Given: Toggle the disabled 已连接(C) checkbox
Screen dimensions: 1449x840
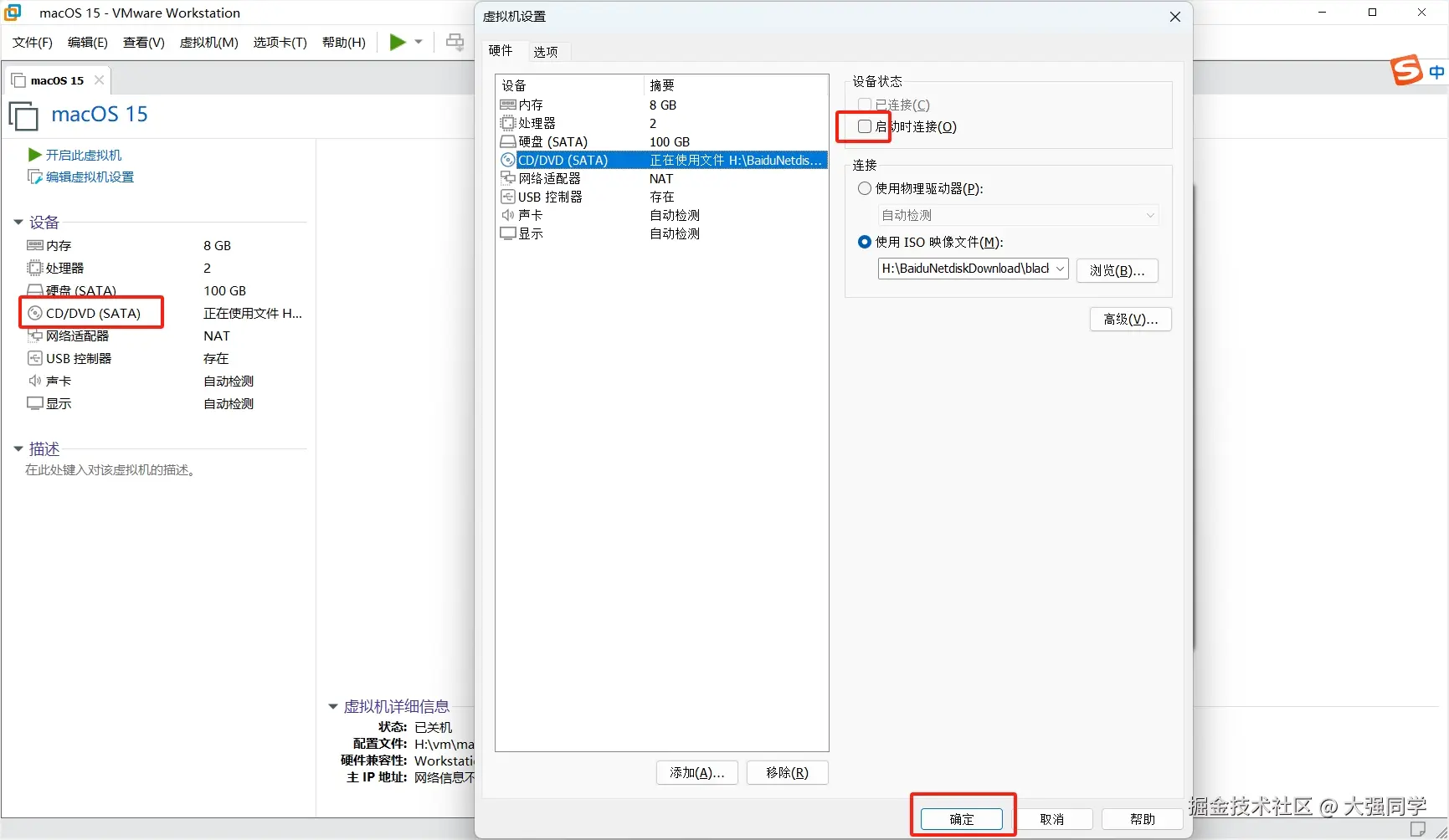Looking at the screenshot, I should click(865, 105).
